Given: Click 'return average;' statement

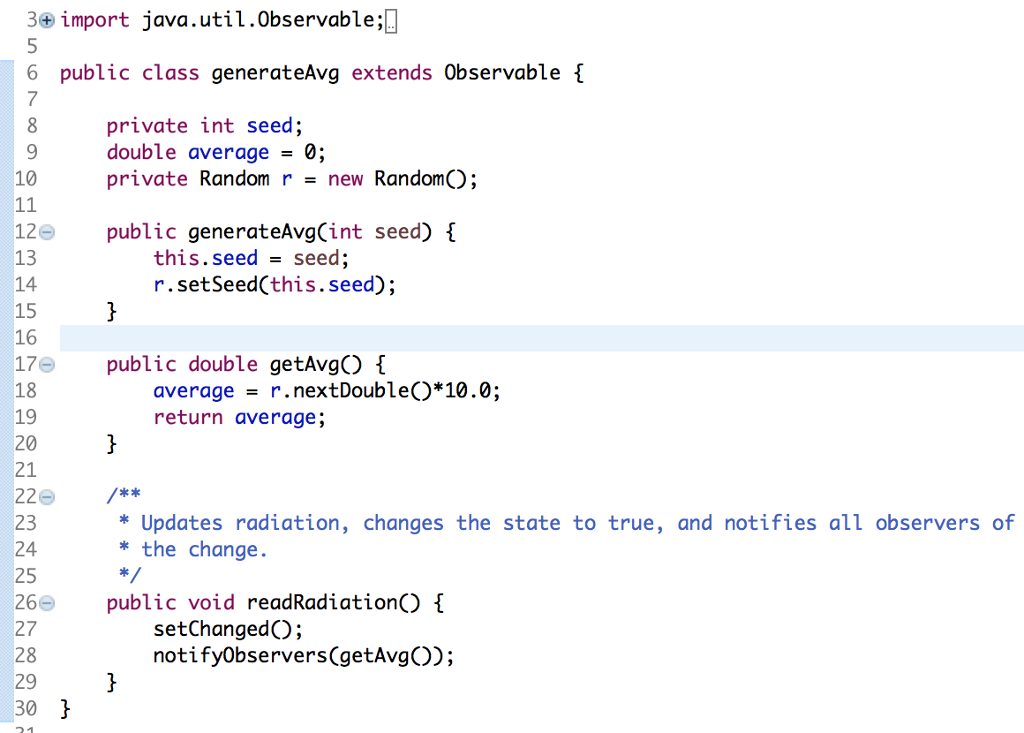Looking at the screenshot, I should click(239, 417).
